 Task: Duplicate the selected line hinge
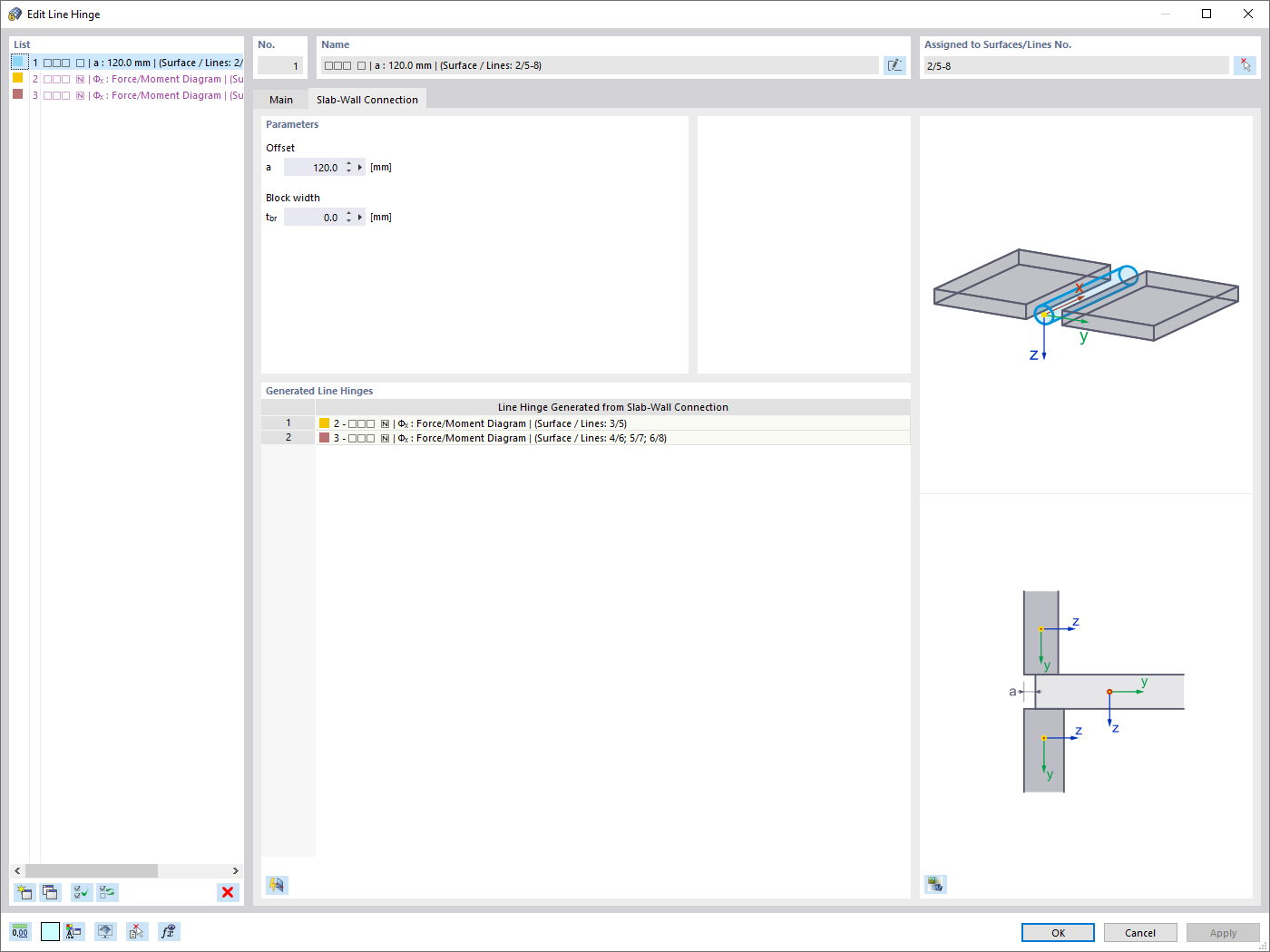51,892
